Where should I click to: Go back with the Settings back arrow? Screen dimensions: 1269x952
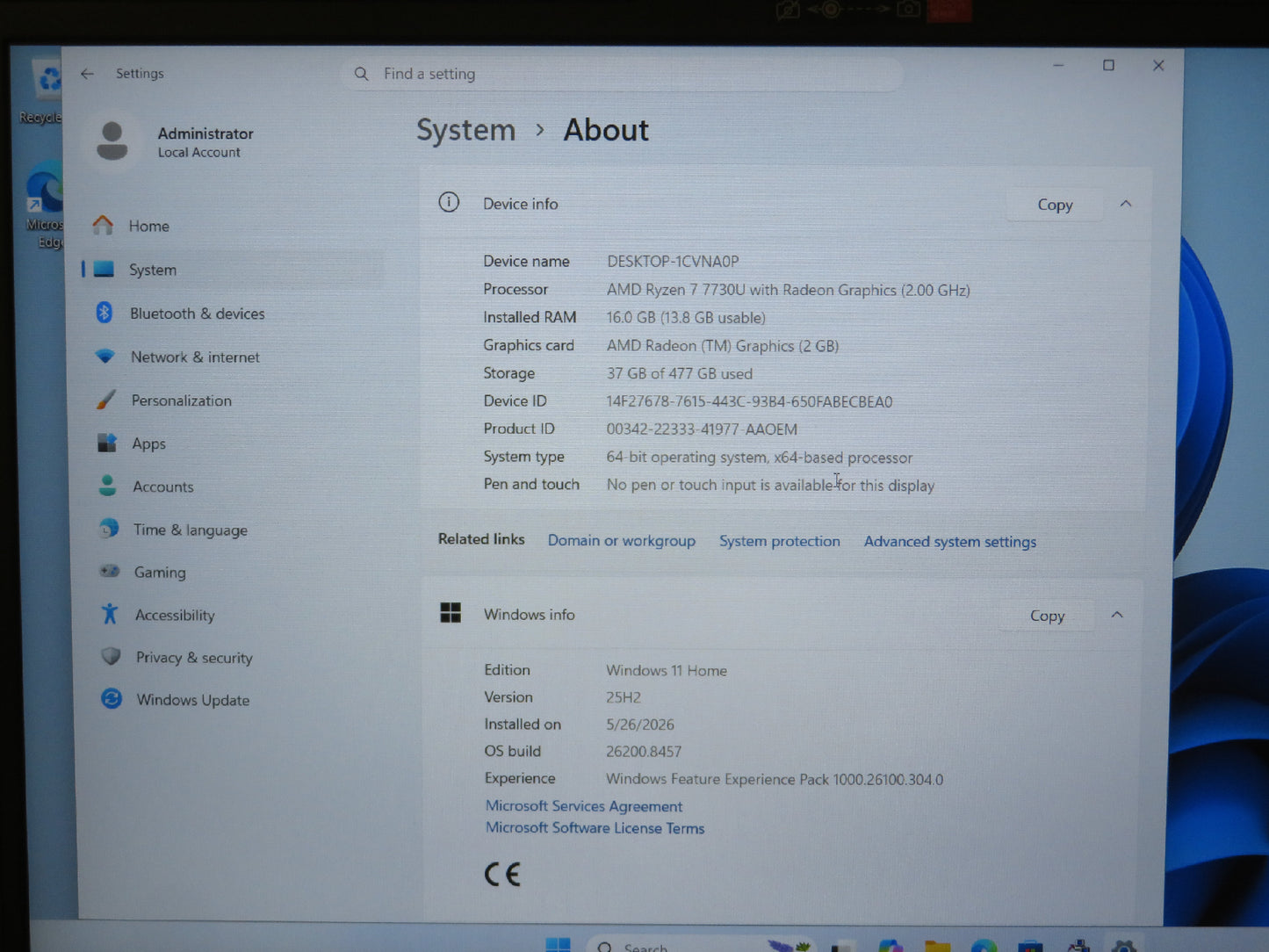[x=87, y=74]
